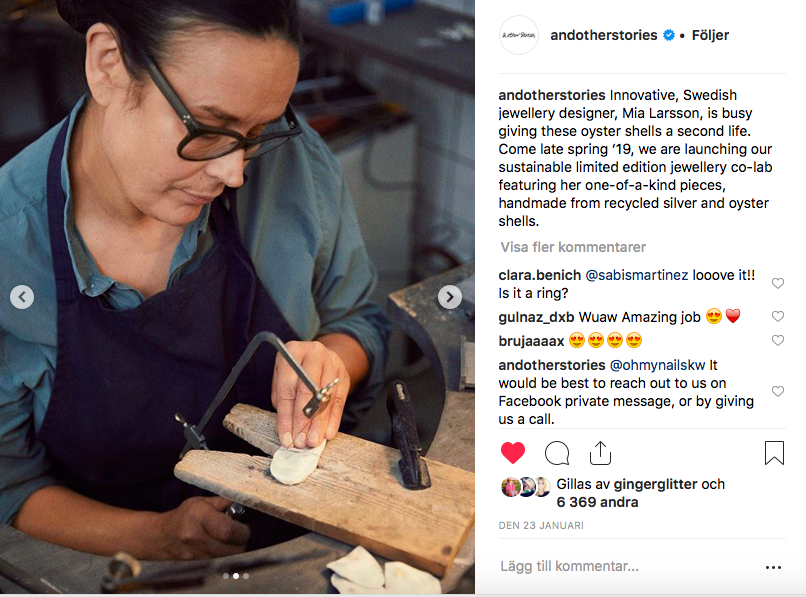
Task: Open the three-dot more options menu
Action: point(773,567)
